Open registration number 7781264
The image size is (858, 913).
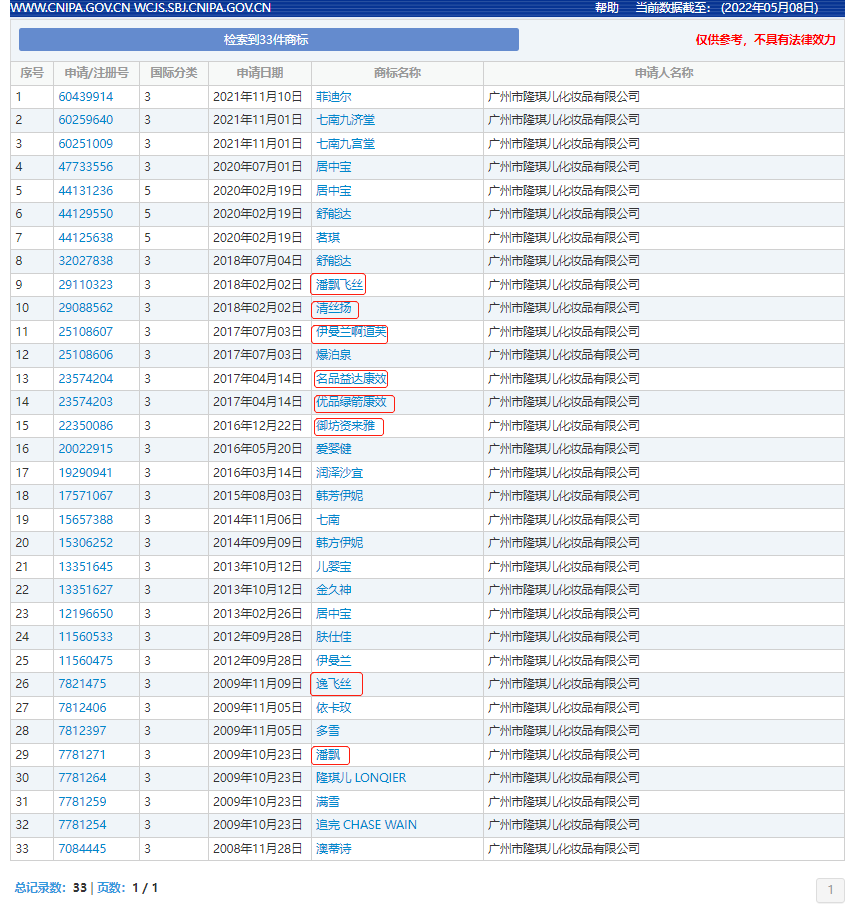click(x=82, y=778)
